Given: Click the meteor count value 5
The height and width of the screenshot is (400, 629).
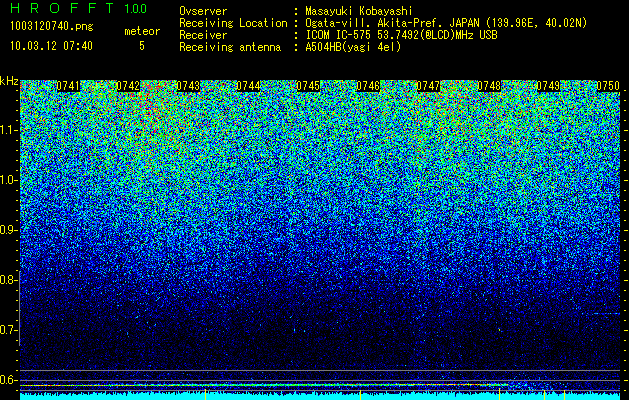Looking at the screenshot, I should 142,46.
